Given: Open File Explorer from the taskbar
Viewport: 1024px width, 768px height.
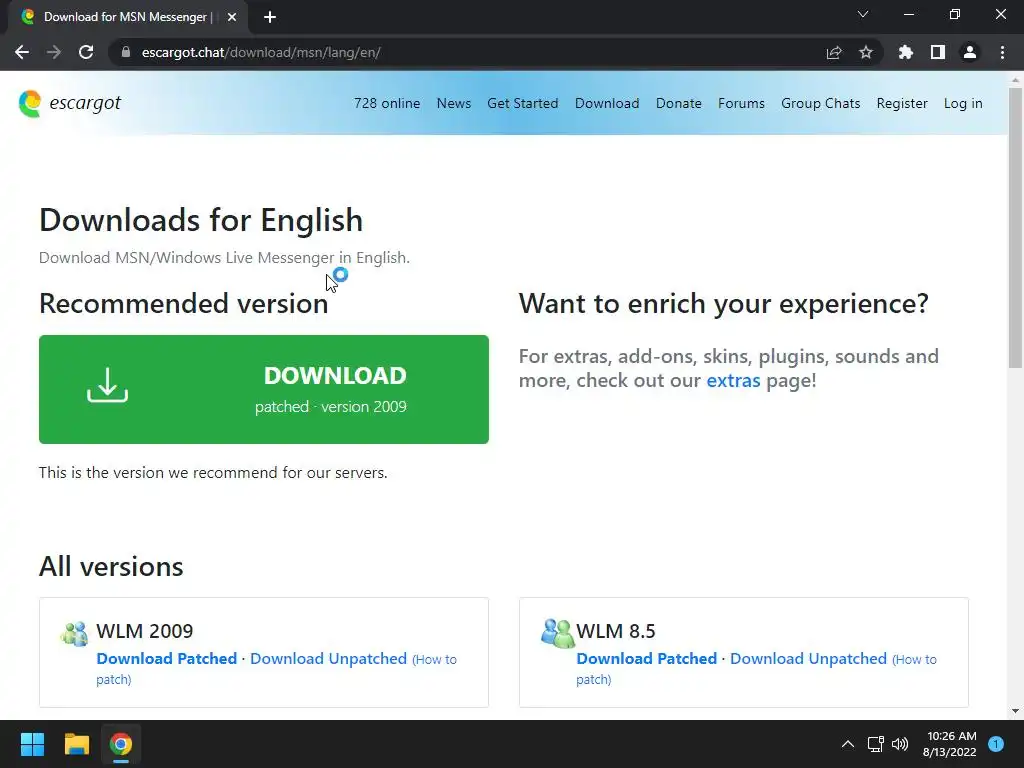Looking at the screenshot, I should tap(76, 744).
